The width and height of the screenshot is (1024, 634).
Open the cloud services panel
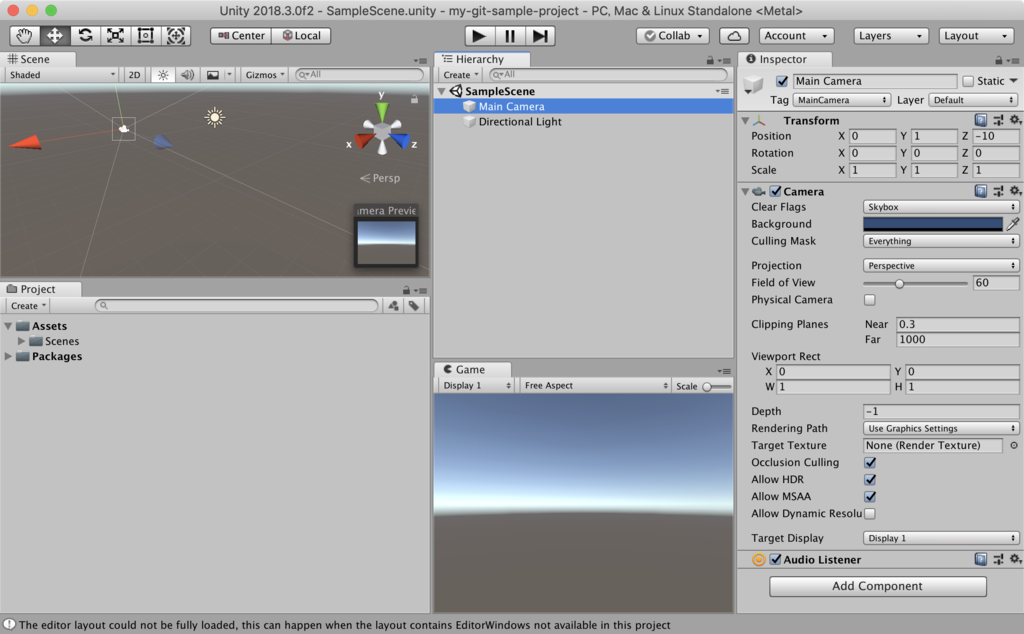coord(734,36)
